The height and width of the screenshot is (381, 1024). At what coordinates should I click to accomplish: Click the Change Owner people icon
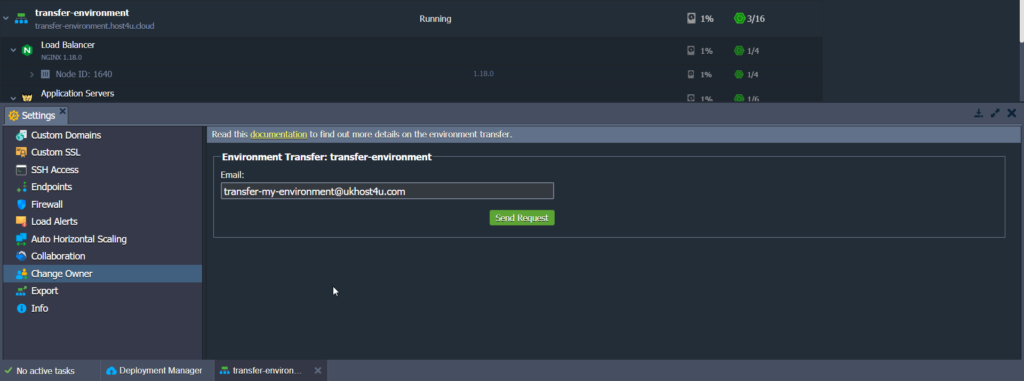pos(22,274)
